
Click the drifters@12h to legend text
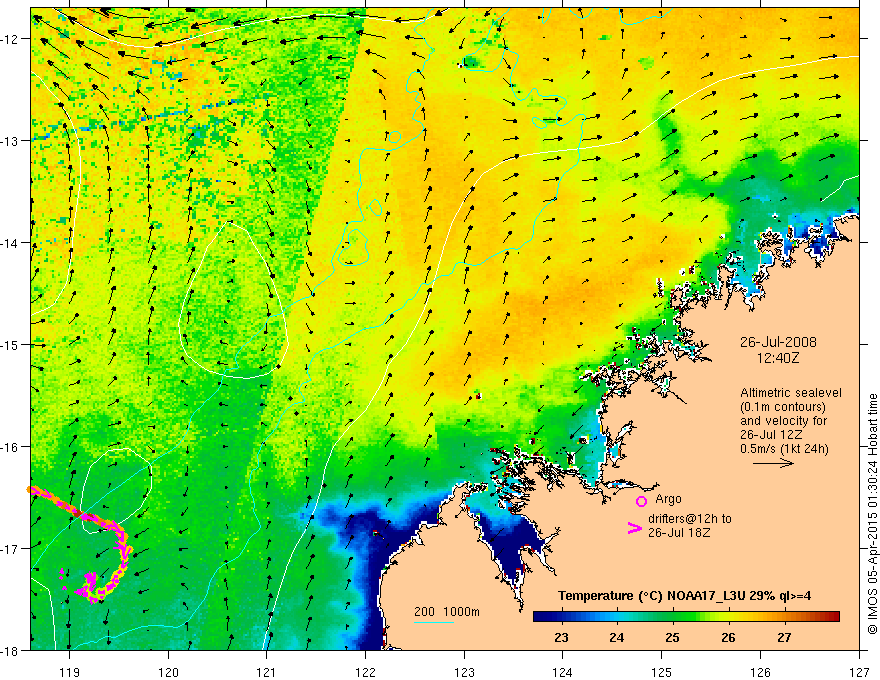690,519
